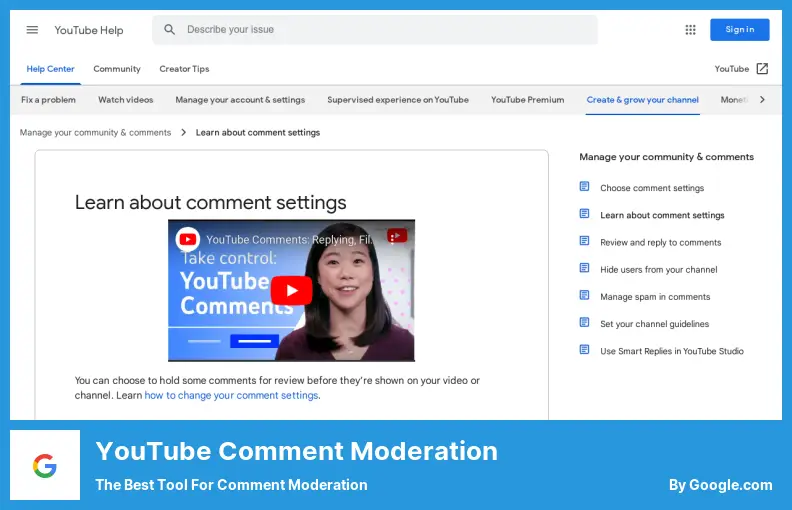Select Fix a problem category
Image resolution: width=792 pixels, height=510 pixels.
(x=48, y=100)
